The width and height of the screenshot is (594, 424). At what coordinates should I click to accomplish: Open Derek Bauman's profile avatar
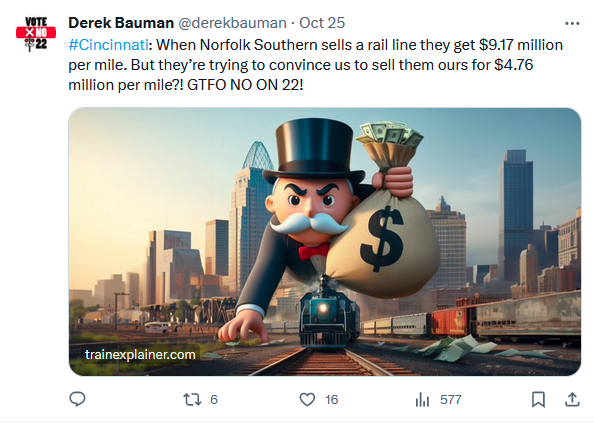click(36, 34)
